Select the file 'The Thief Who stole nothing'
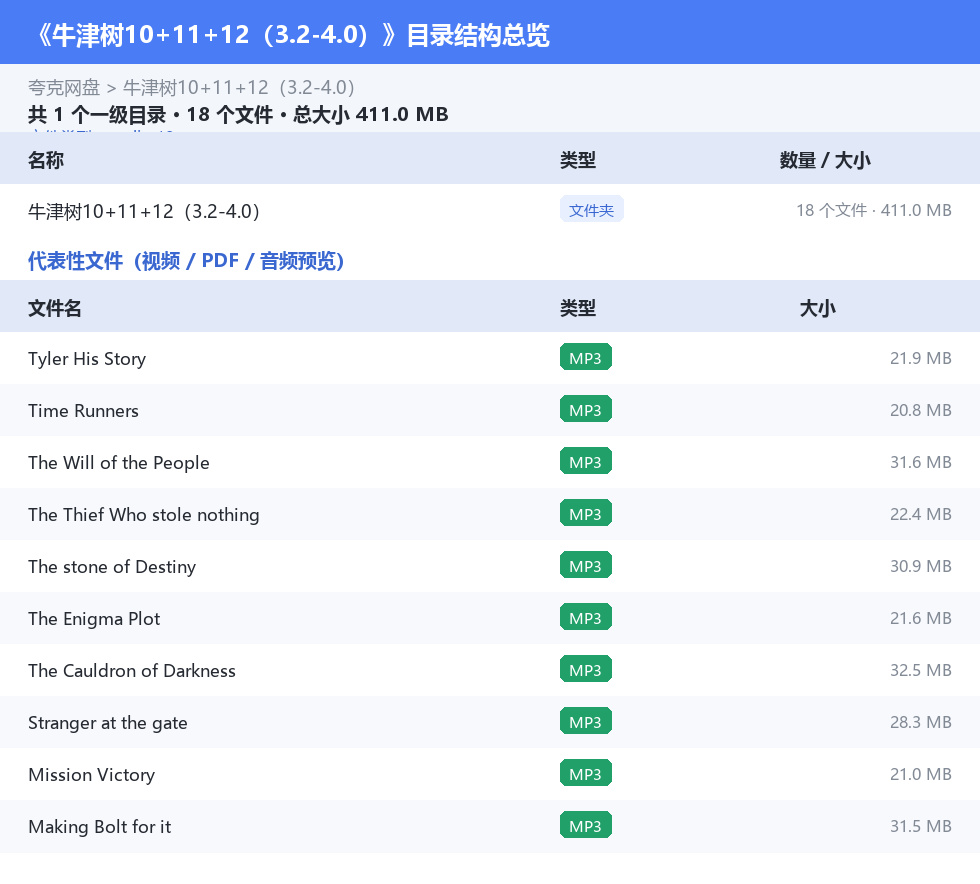 tap(144, 515)
